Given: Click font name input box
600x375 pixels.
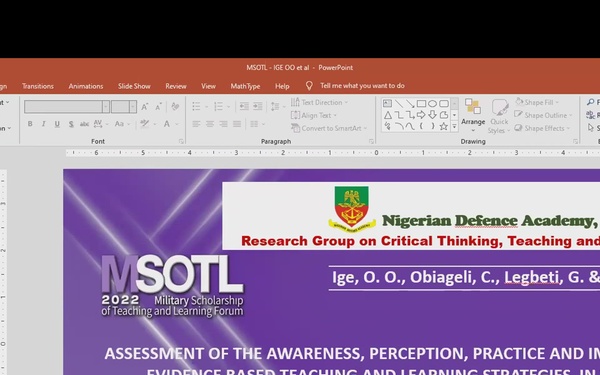Looking at the screenshot, I should coord(63,107).
